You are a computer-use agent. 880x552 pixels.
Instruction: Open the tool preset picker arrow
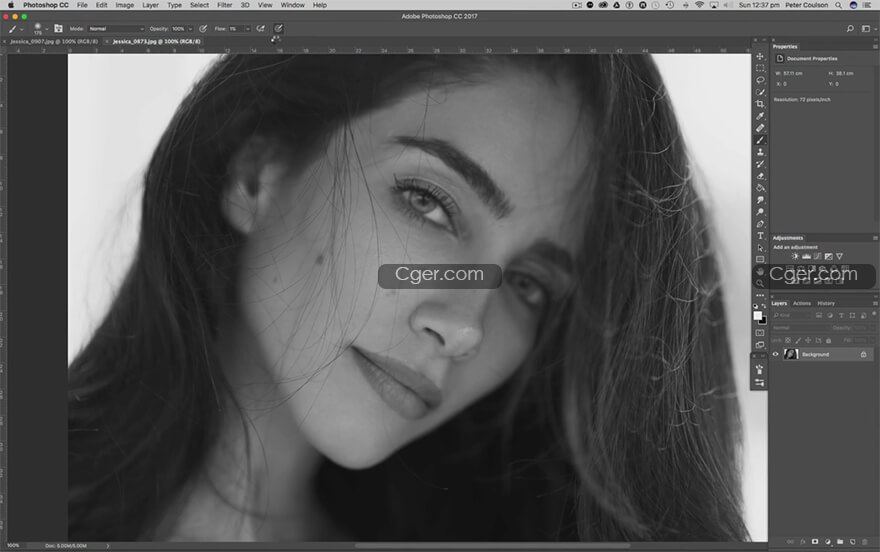pyautogui.click(x=22, y=29)
